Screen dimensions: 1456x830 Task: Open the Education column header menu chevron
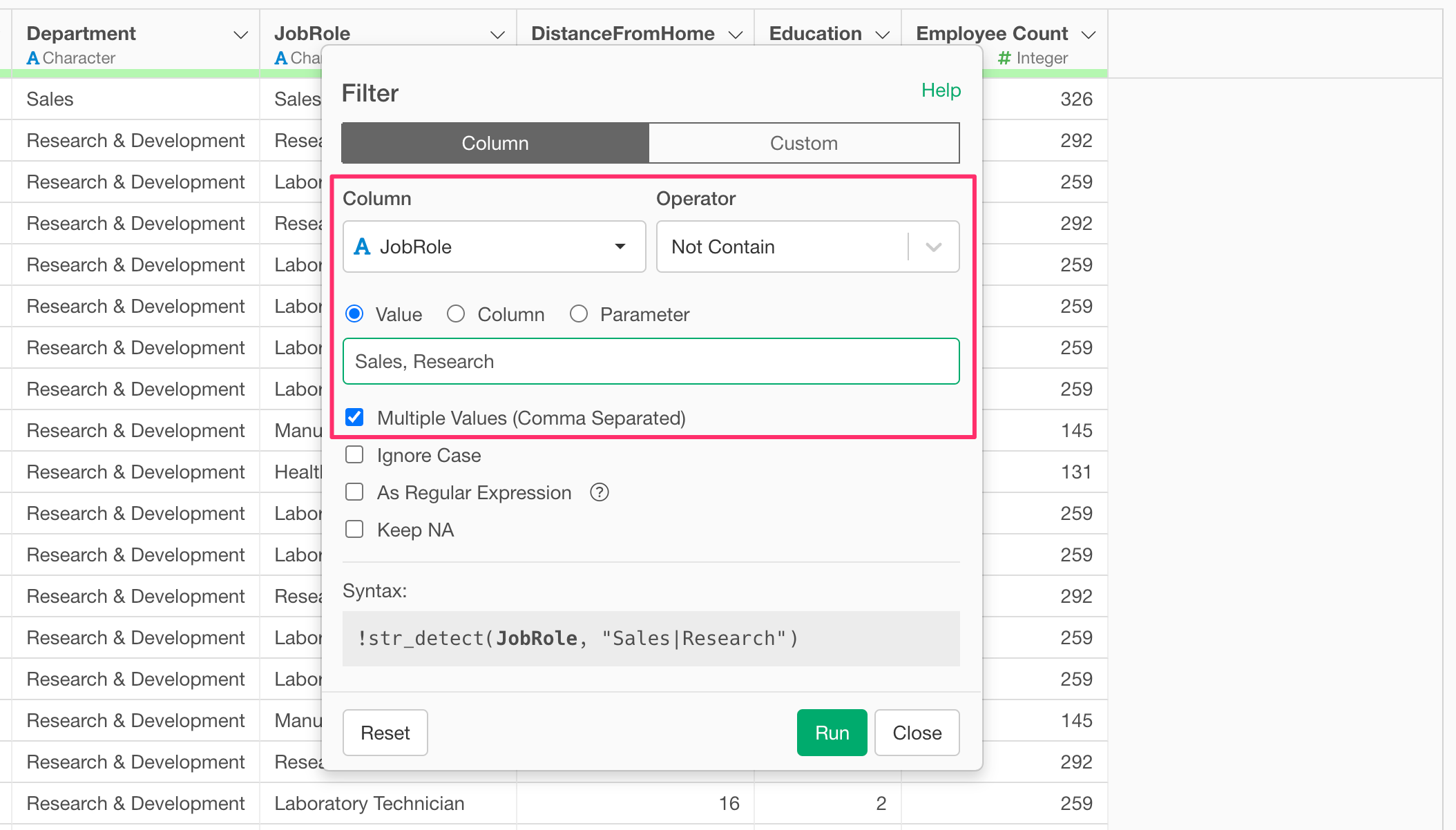[882, 35]
